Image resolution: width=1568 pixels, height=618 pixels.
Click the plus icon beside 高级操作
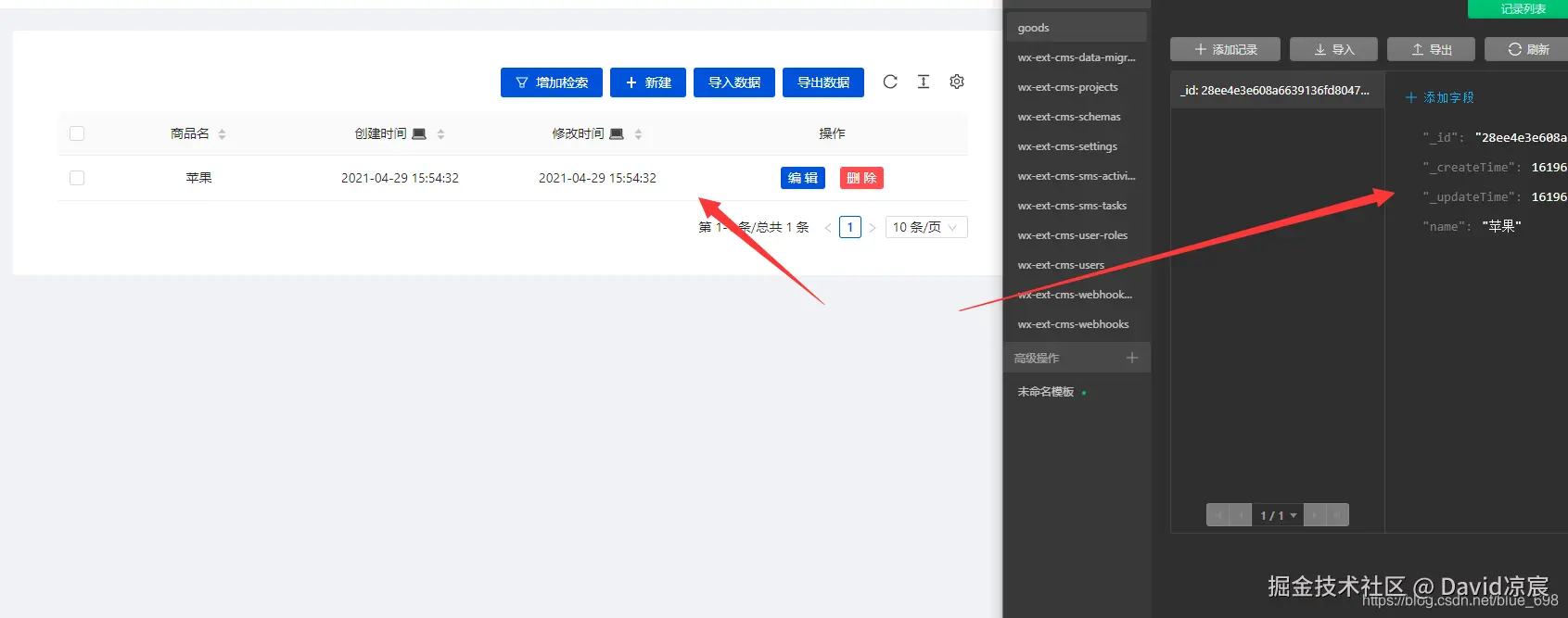(1131, 358)
